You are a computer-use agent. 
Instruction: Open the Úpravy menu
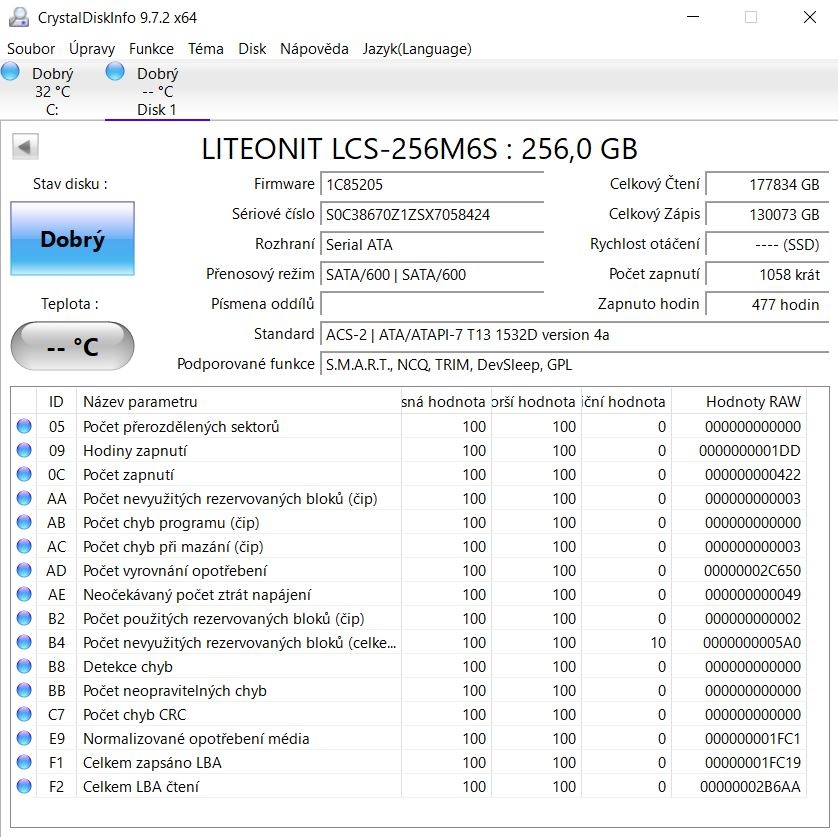point(92,49)
